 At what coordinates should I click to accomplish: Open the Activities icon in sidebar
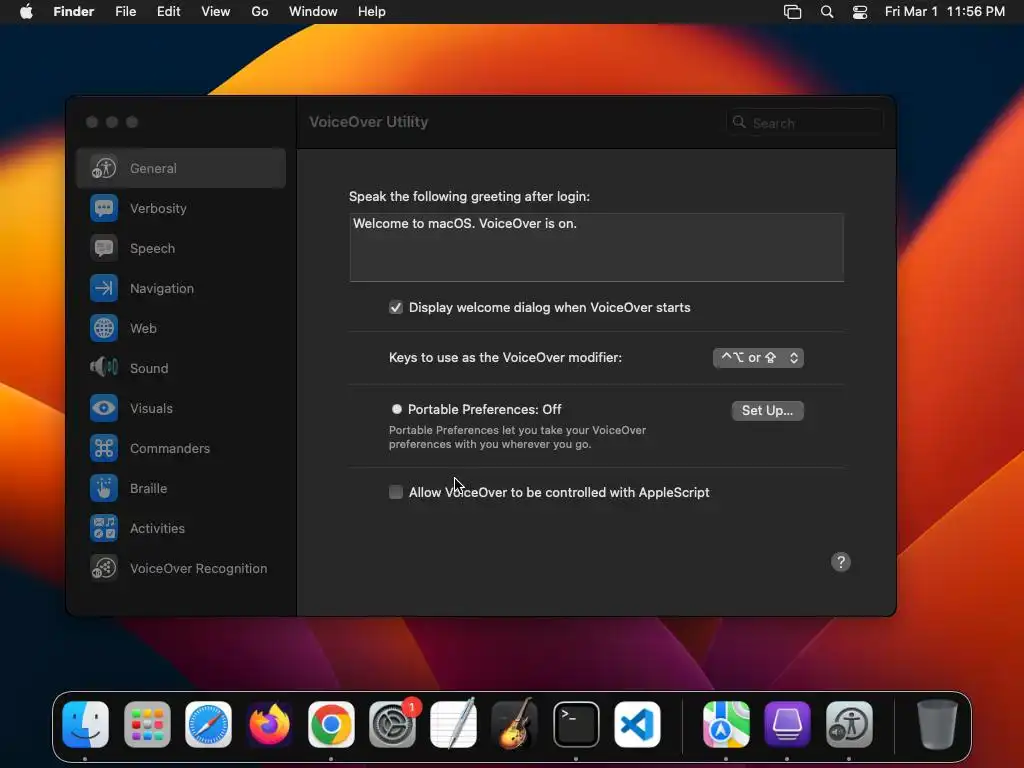[104, 528]
